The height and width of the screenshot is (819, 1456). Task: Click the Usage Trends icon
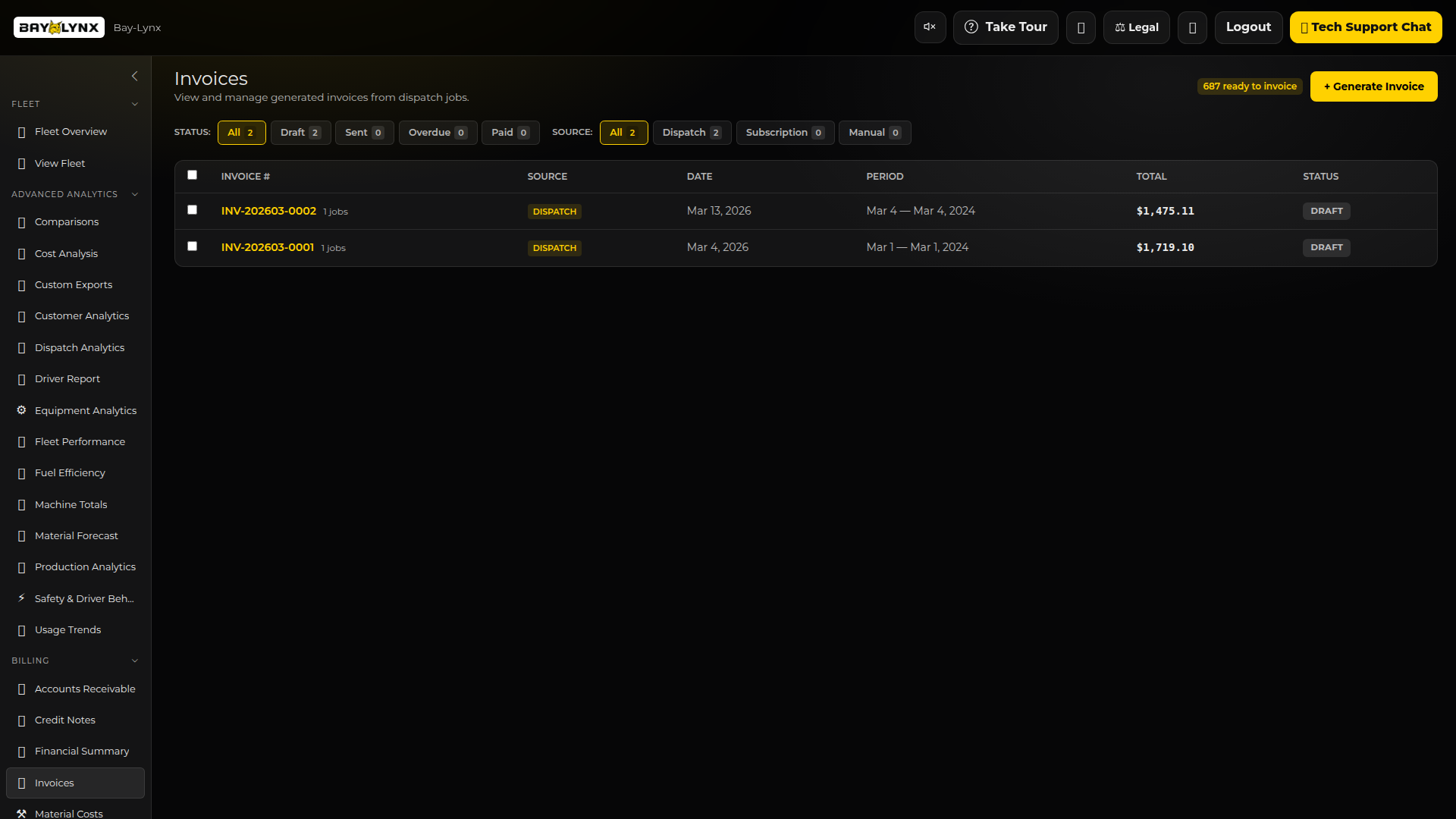[x=21, y=630]
